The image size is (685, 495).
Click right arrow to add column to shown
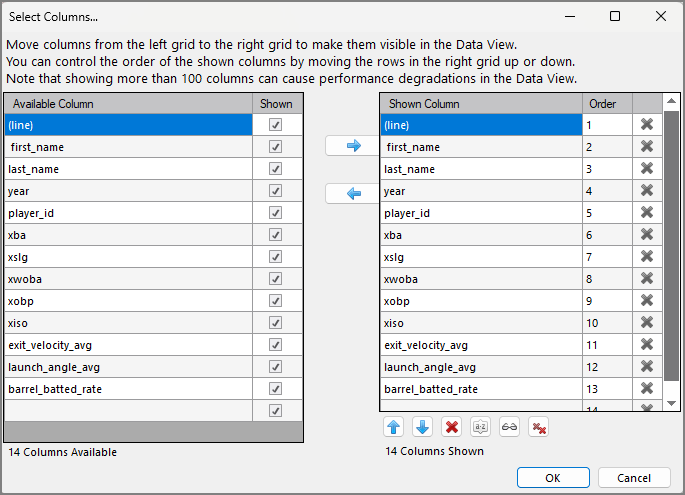tap(353, 146)
